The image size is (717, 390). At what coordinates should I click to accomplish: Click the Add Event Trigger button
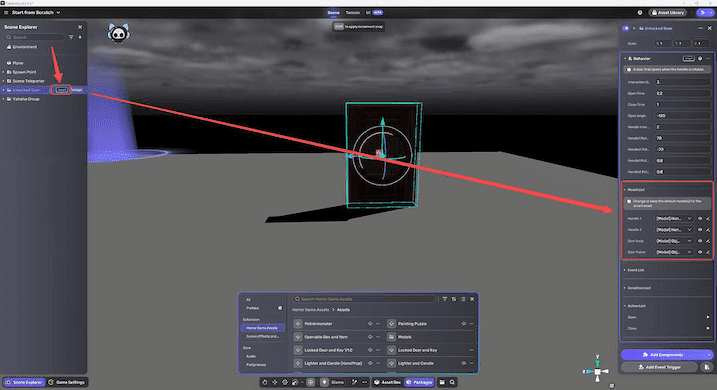[659, 367]
